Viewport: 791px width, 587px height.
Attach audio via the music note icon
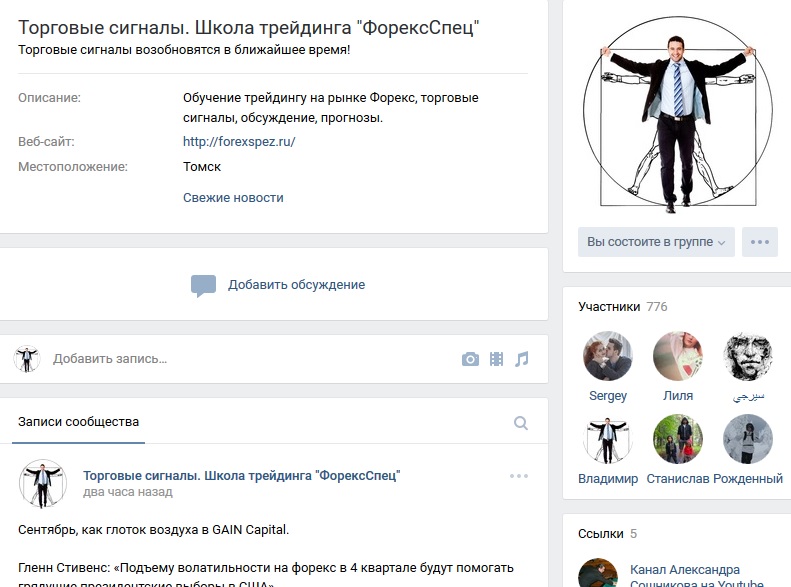[522, 359]
